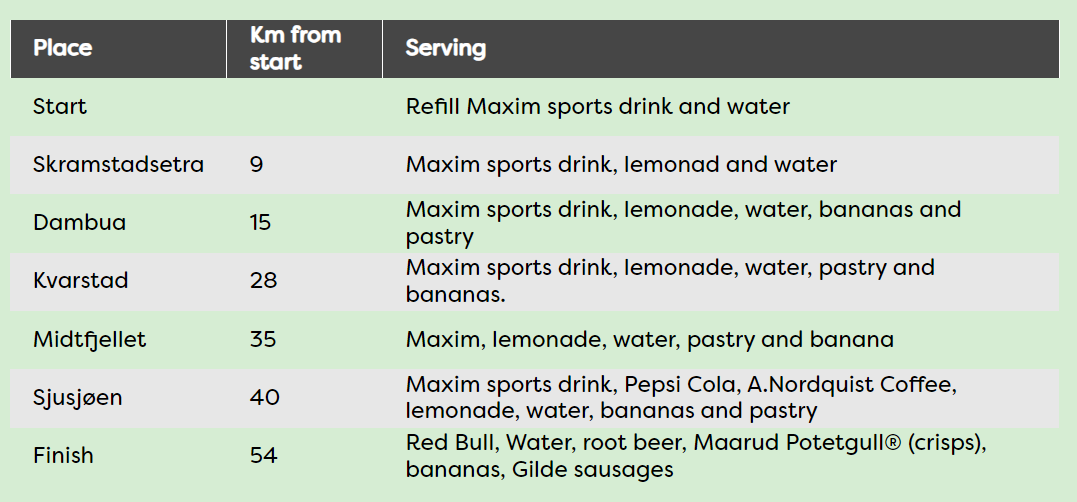The width and height of the screenshot is (1077, 502).
Task: Click the 40 km distance value
Action: pos(264,398)
